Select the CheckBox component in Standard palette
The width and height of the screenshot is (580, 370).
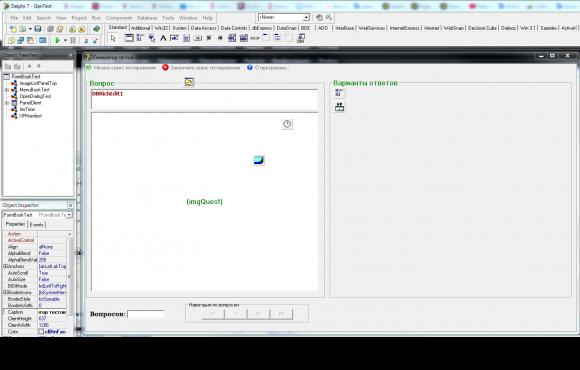tap(209, 38)
